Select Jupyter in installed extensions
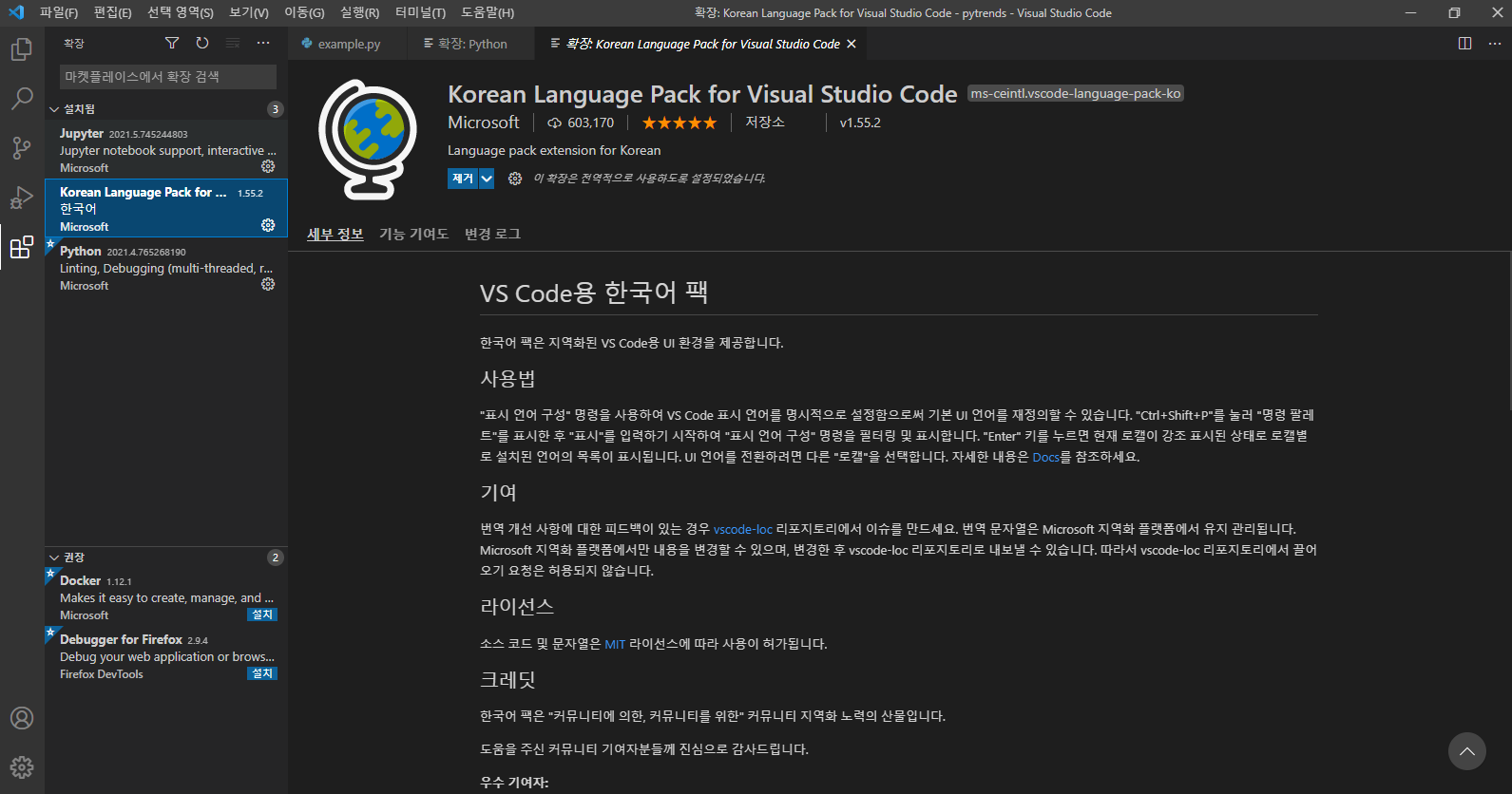This screenshot has height=794, width=1512. 165,149
